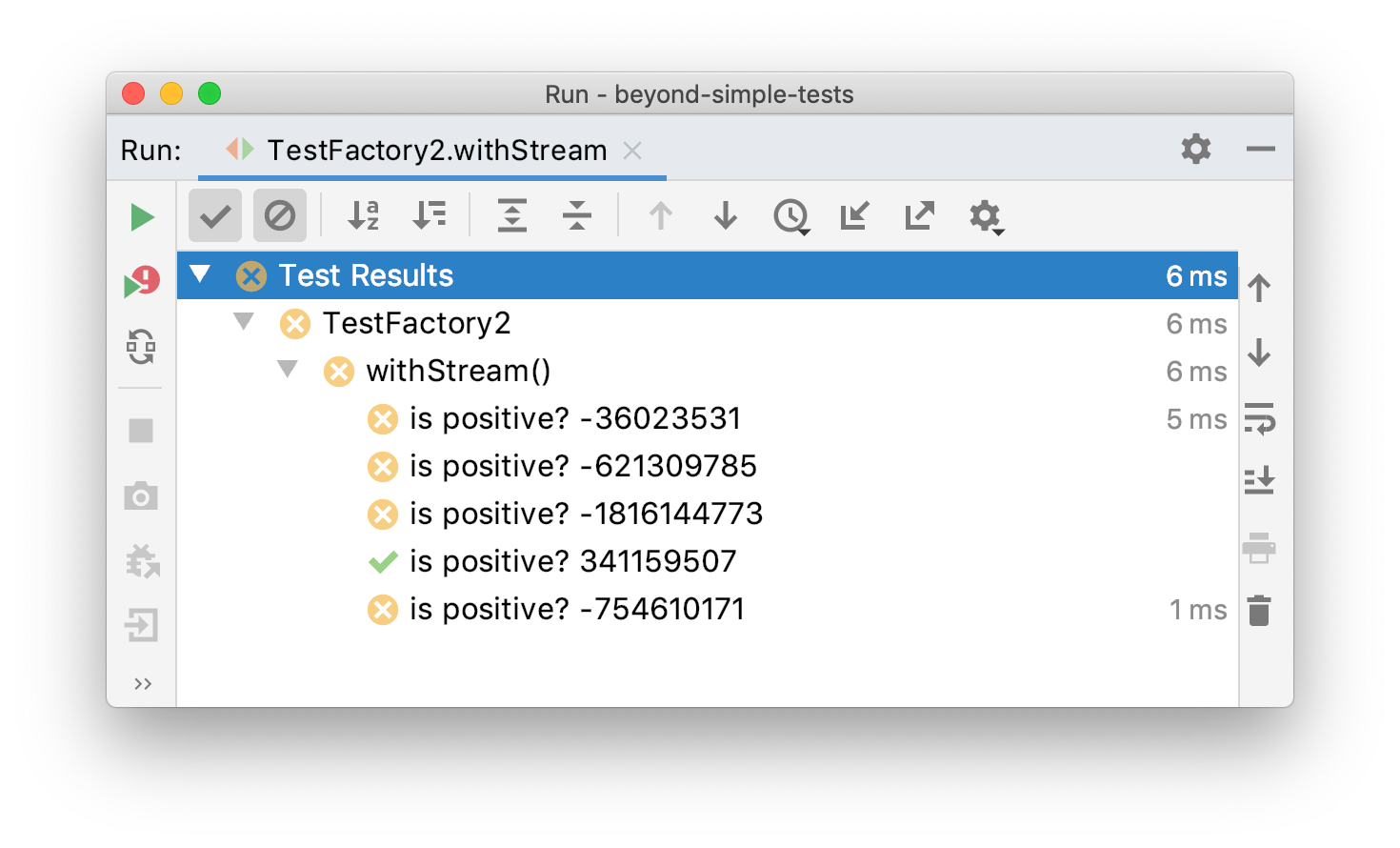Toggle auto-test rerun icon
This screenshot has width=1400, height=848.
(141, 347)
